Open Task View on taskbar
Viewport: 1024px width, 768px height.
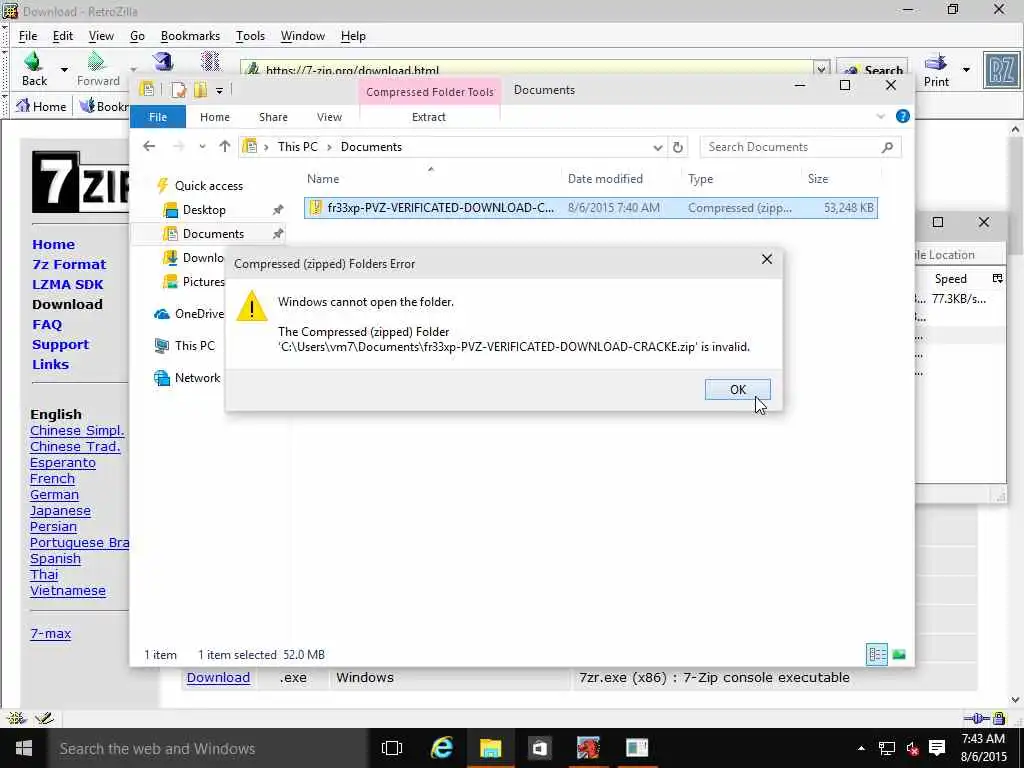(x=392, y=748)
